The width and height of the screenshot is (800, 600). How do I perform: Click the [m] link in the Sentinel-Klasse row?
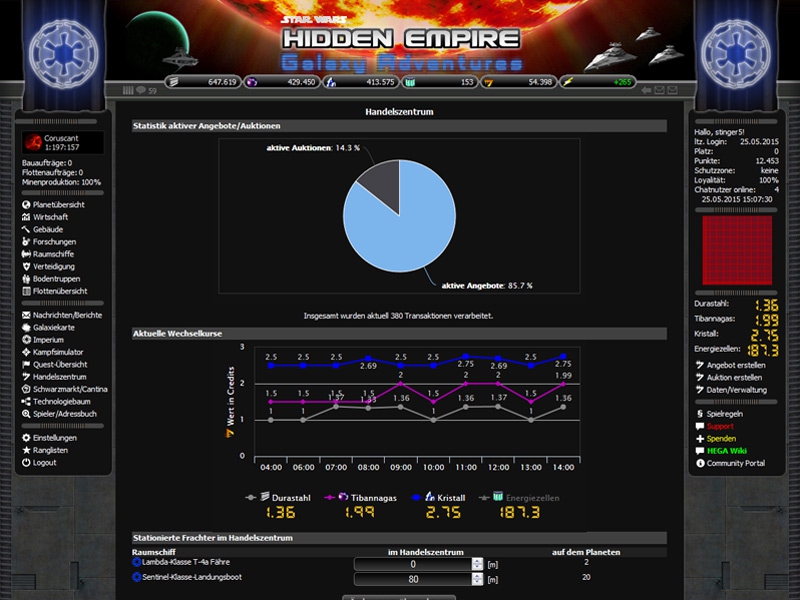click(x=492, y=580)
